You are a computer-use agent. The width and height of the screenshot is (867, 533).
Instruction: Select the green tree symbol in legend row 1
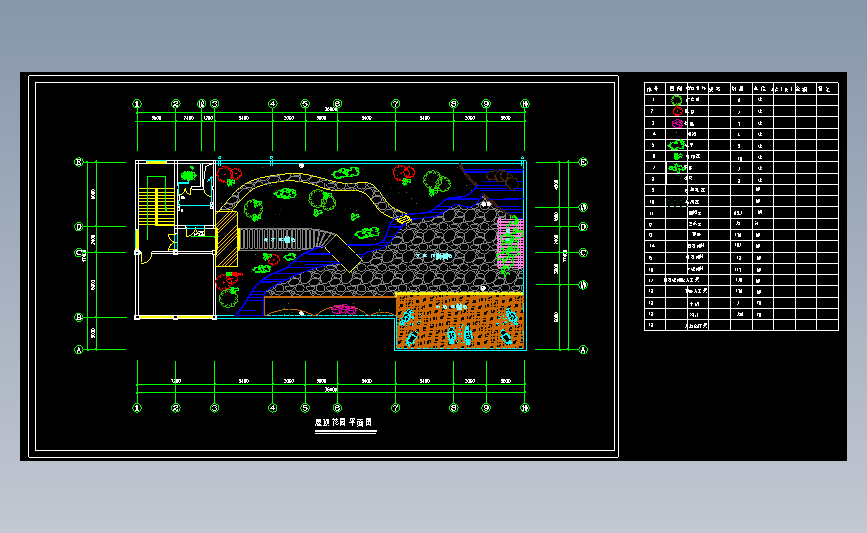pyautogui.click(x=676, y=100)
